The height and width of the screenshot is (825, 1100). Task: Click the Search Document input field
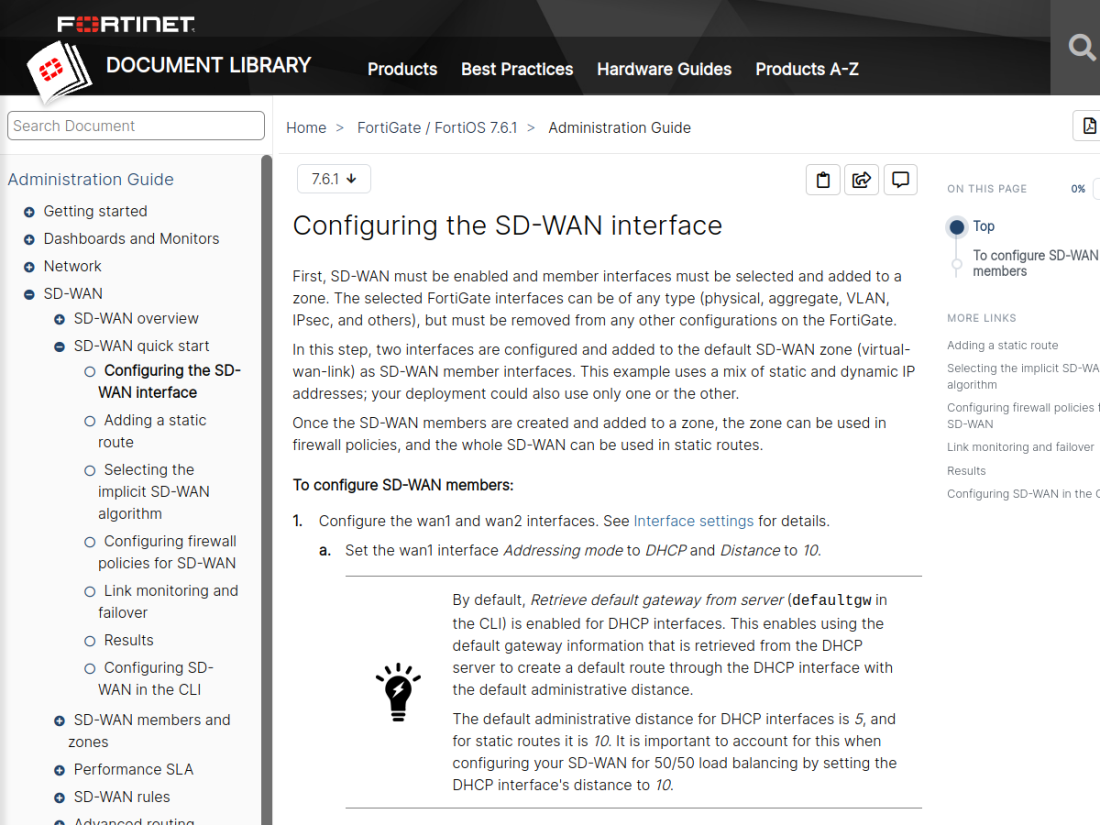pos(136,126)
